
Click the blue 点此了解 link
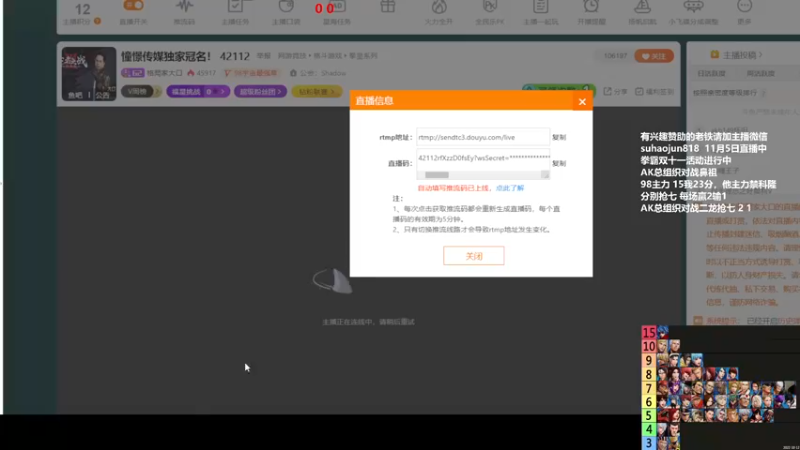click(510, 188)
